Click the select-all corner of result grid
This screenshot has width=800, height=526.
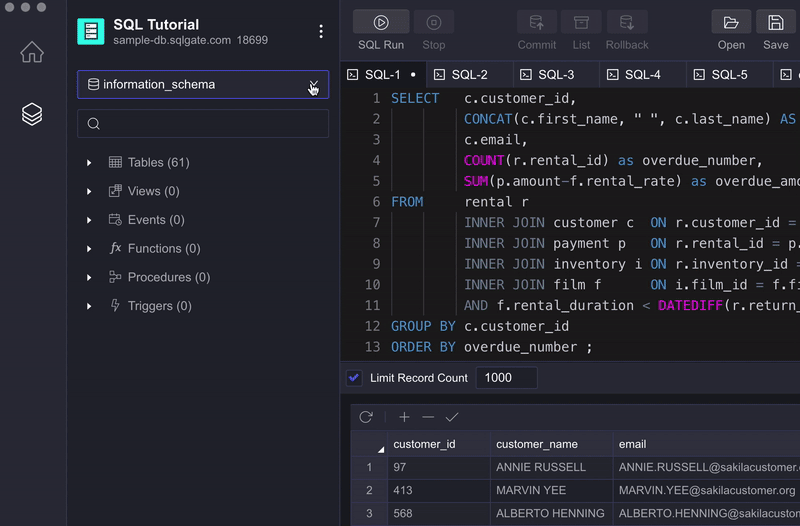(x=369, y=444)
